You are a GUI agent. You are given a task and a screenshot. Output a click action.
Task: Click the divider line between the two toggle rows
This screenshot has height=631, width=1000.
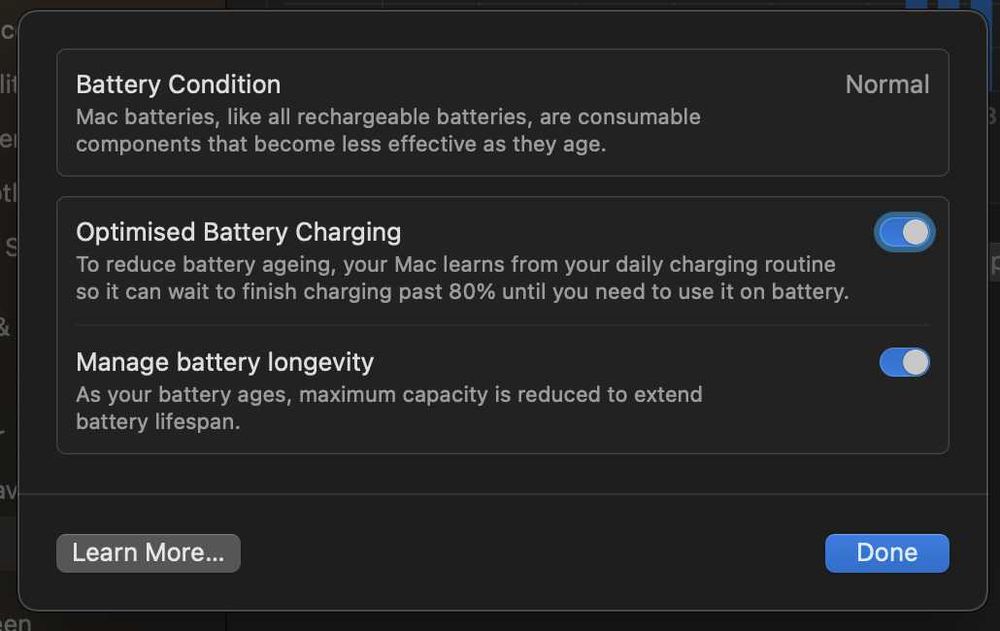pos(502,325)
